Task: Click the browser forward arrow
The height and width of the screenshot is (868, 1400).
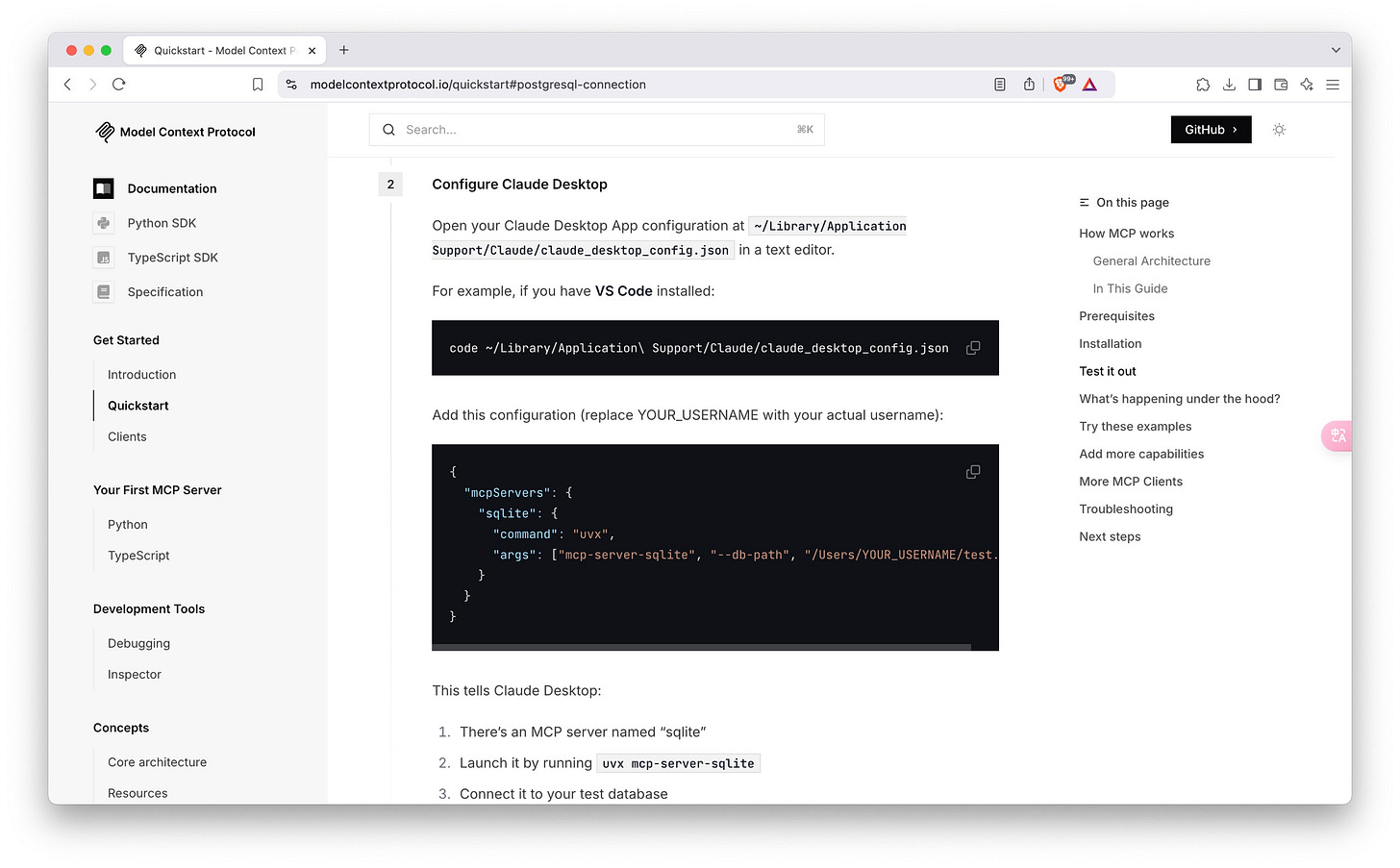Action: coord(93,85)
